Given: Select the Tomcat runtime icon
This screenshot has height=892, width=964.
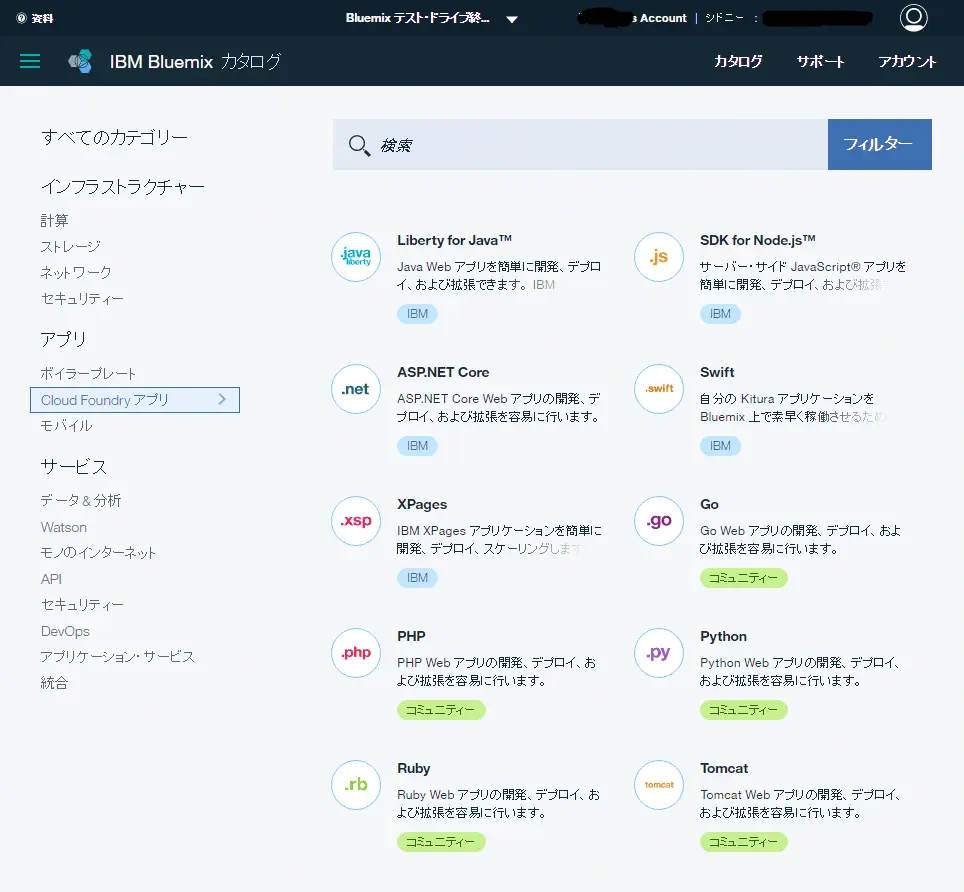Looking at the screenshot, I should pos(659,785).
